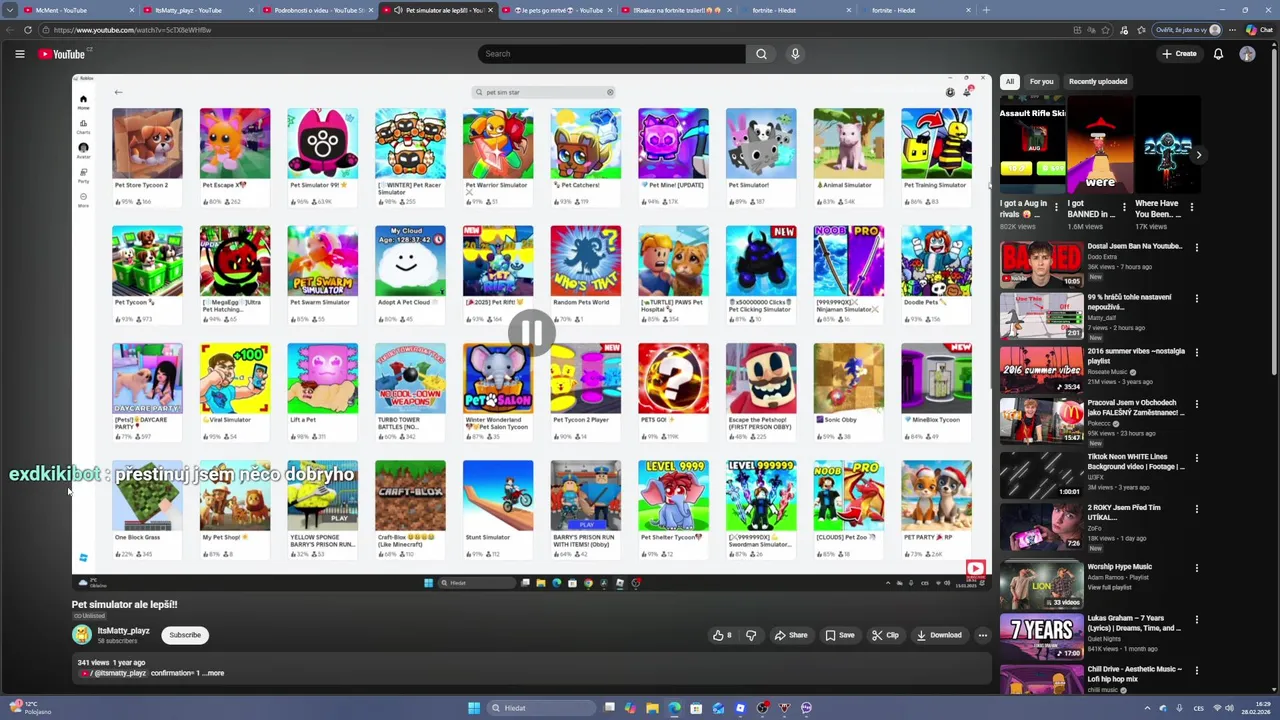Open the video title 'Pet simulator ale lepší!!'
Viewport: 1280px width, 720px height.
pyautogui.click(x=124, y=604)
